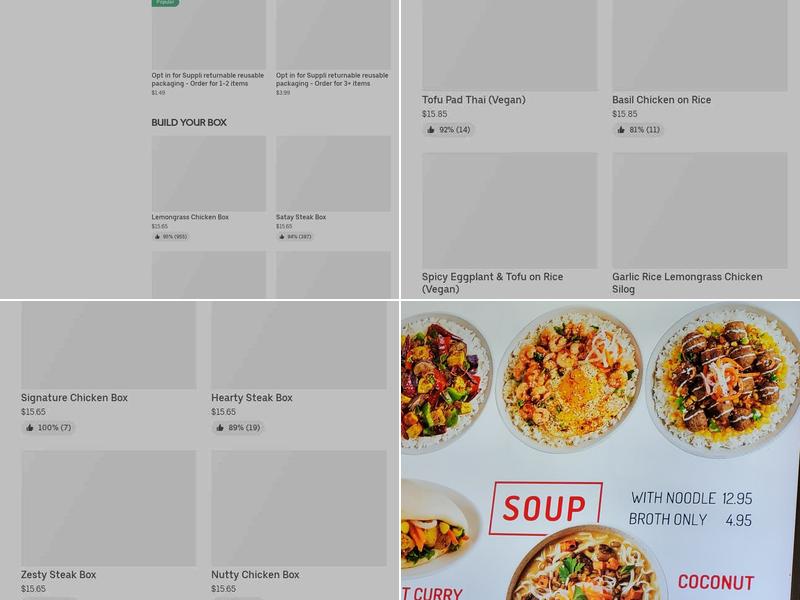Click thumbs-up icon under Tofu Pad Thai
The width and height of the screenshot is (800, 600).
[431, 130]
